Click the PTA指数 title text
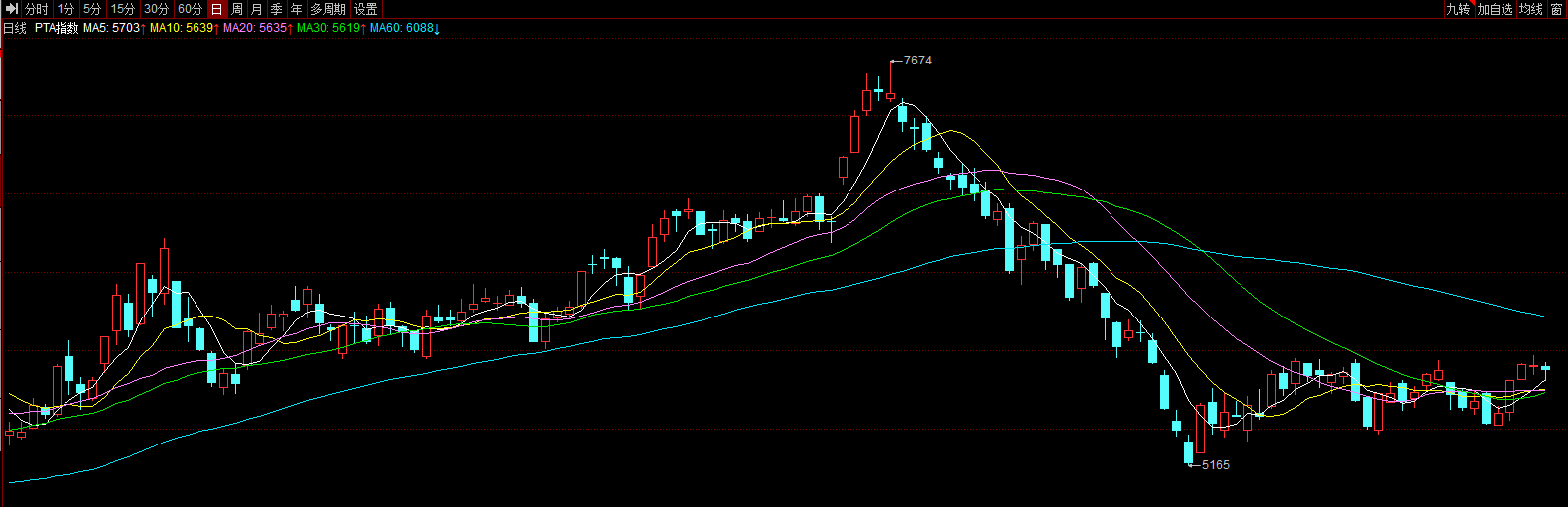The height and width of the screenshot is (507, 1568). (57, 28)
